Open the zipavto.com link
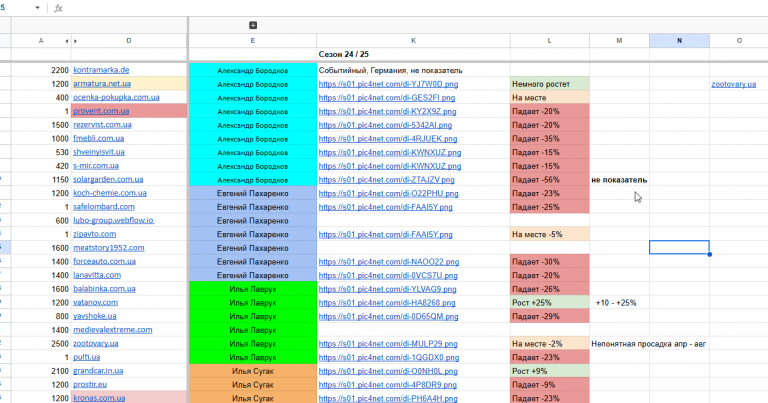768x403 pixels. (x=95, y=234)
